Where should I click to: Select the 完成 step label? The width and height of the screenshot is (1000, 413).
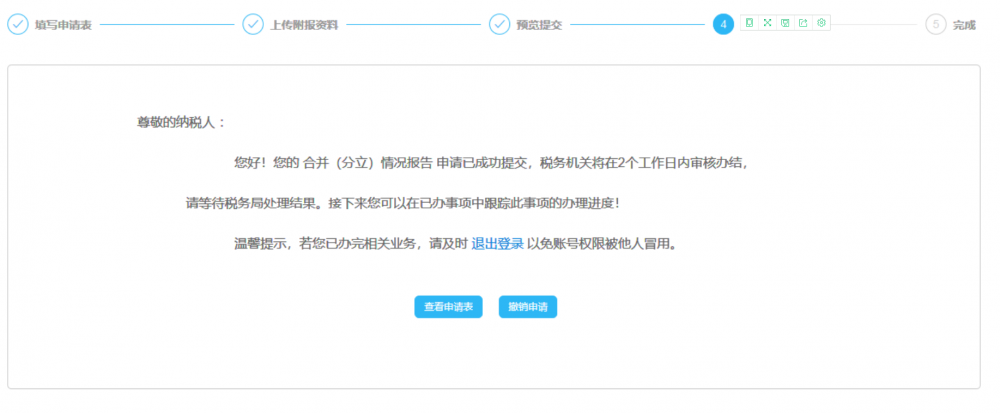coord(964,25)
